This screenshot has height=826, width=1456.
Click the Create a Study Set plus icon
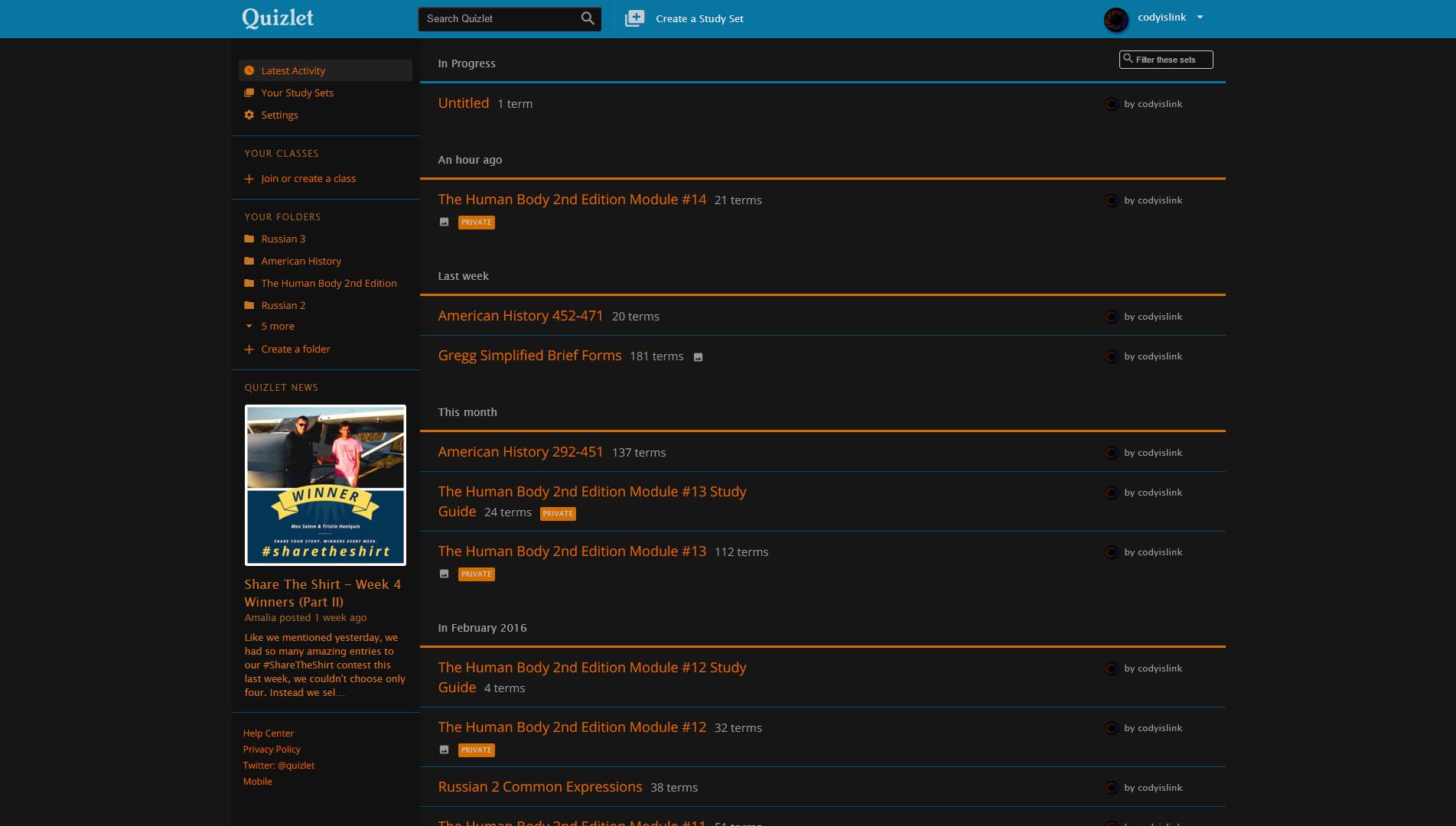click(635, 18)
